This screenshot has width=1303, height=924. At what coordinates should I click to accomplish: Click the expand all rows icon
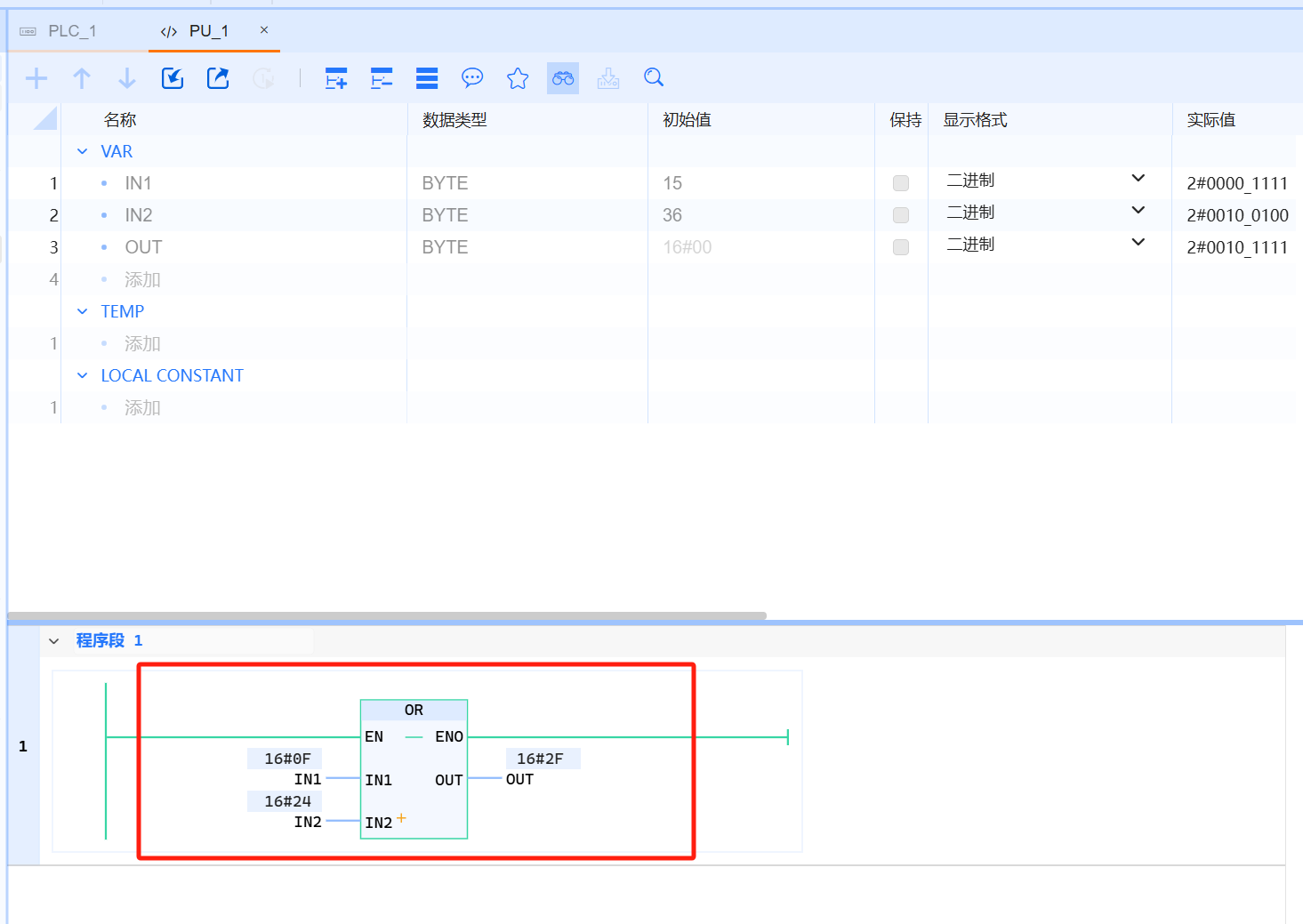(336, 78)
